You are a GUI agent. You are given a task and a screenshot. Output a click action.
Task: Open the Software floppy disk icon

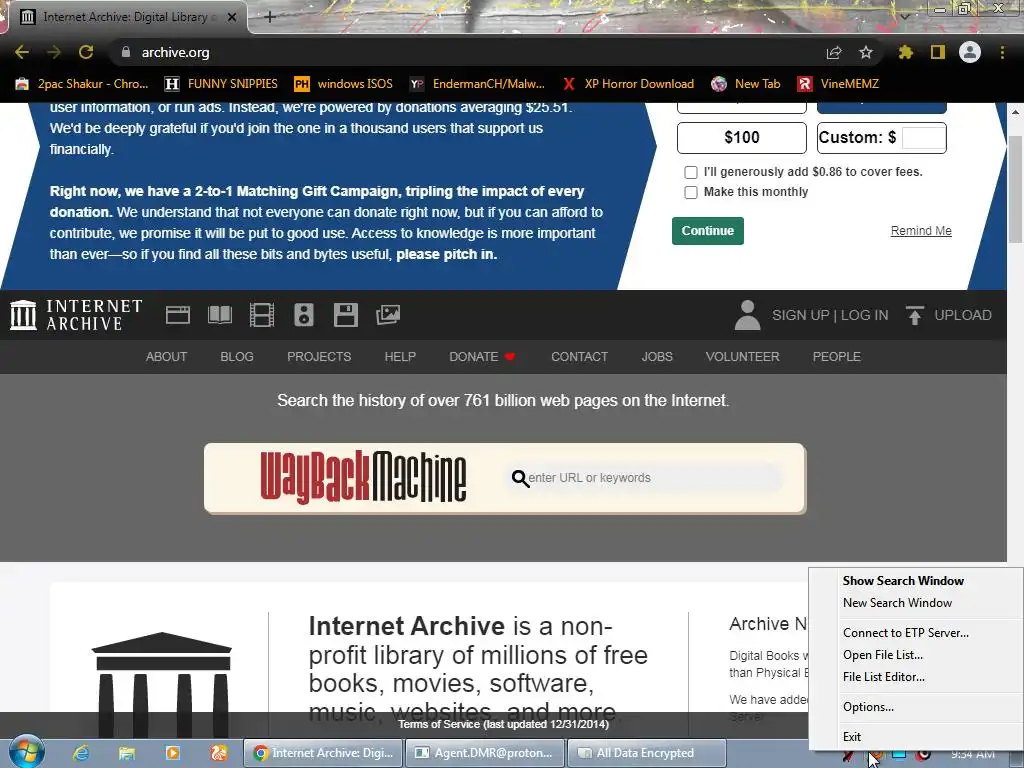tap(345, 315)
